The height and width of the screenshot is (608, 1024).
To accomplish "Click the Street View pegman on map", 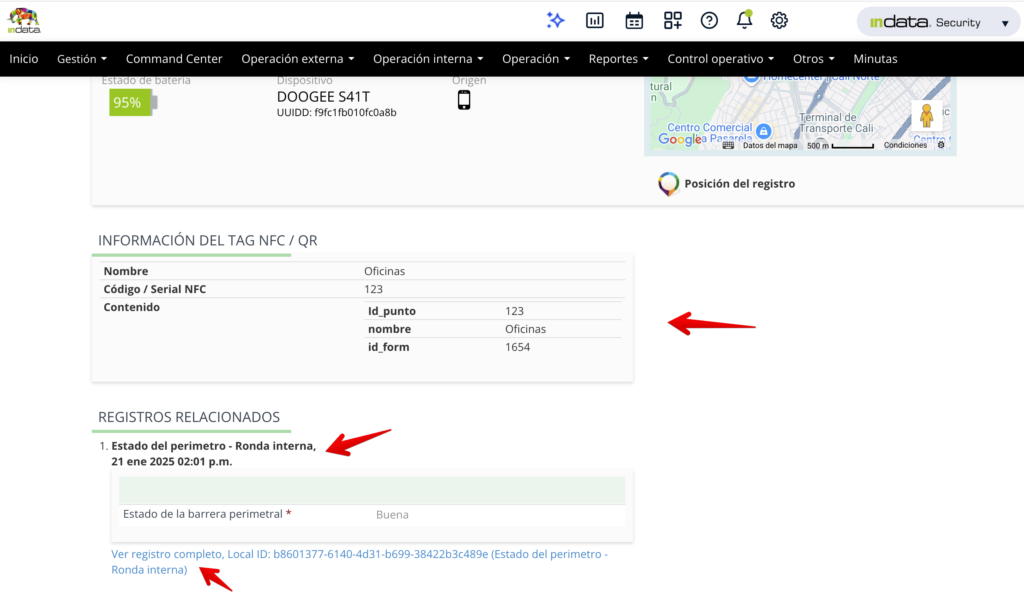I will [x=926, y=115].
